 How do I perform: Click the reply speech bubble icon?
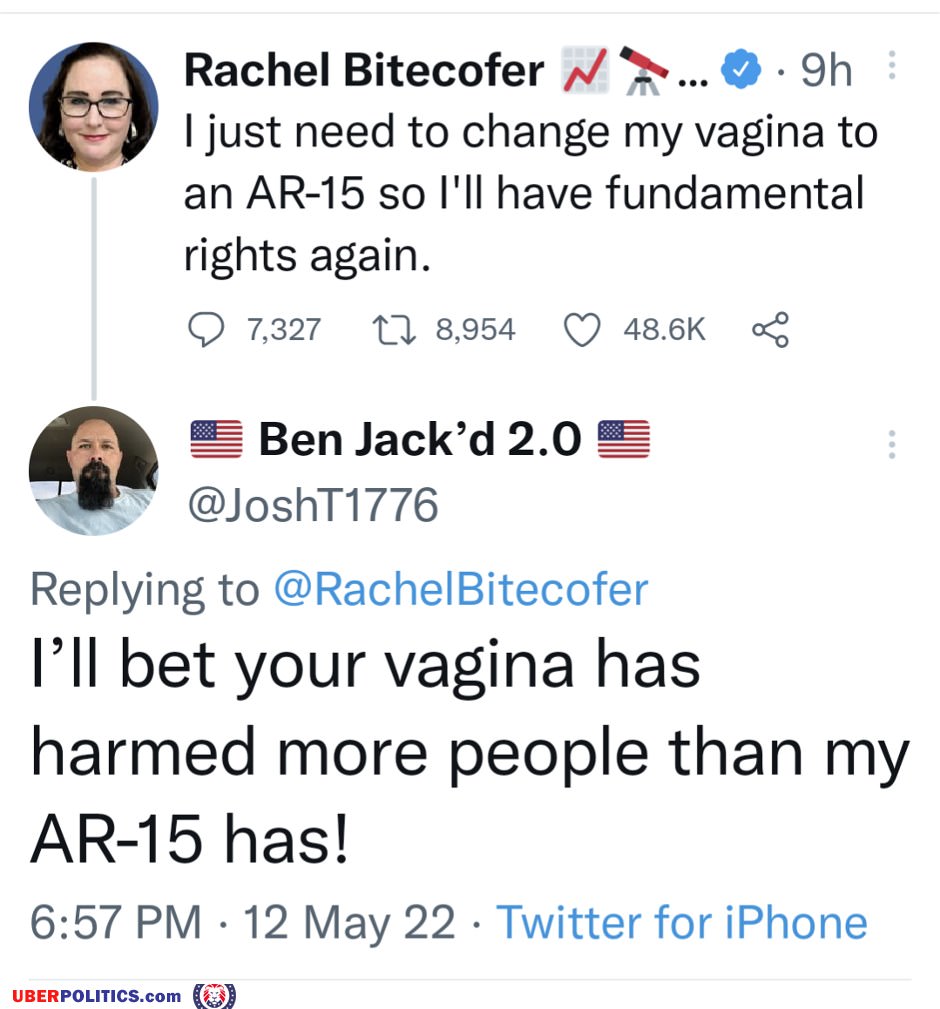coord(206,329)
